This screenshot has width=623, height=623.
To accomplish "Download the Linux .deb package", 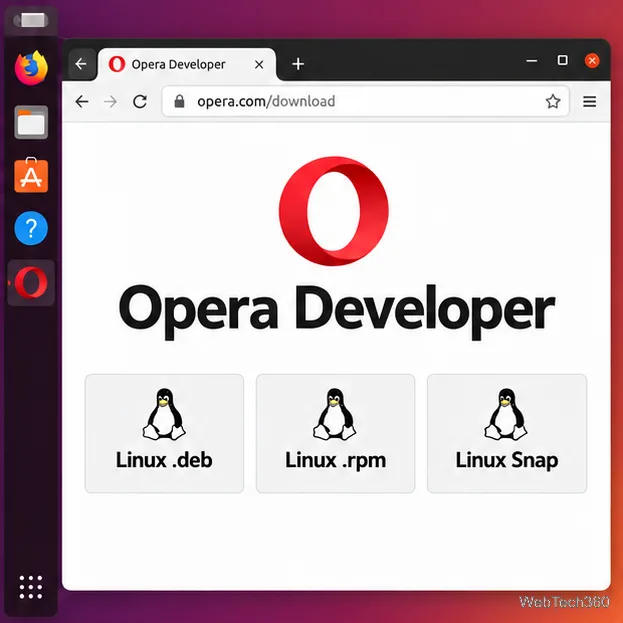I will click(164, 433).
